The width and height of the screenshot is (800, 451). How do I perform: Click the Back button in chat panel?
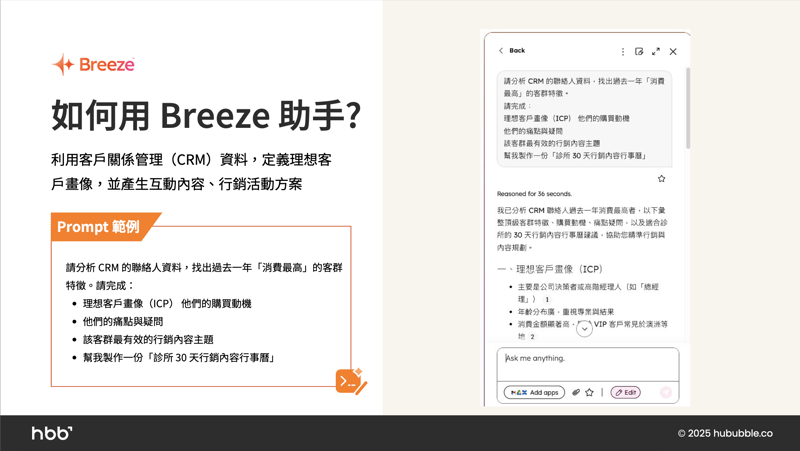click(511, 51)
